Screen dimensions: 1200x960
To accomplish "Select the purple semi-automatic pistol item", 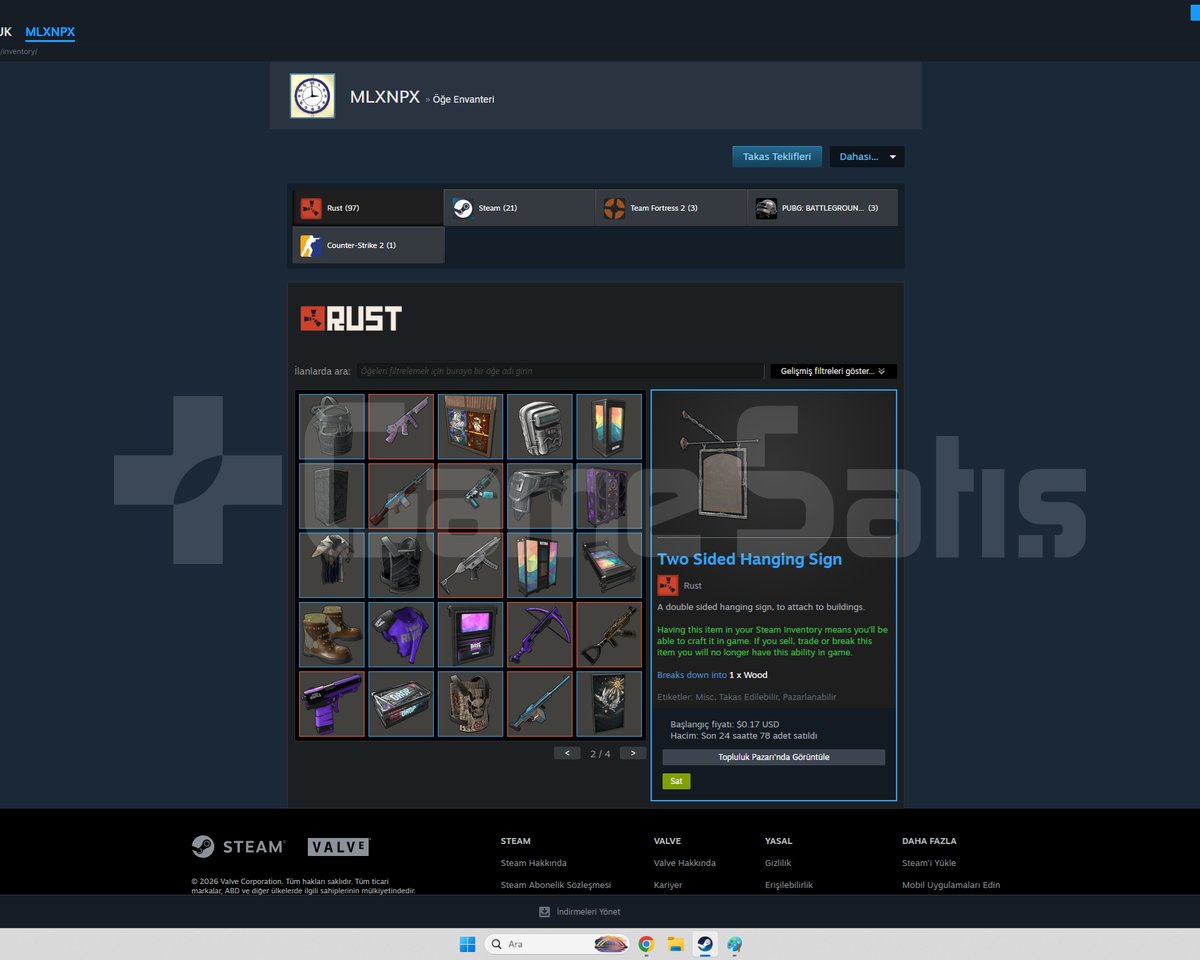I will coord(332,704).
